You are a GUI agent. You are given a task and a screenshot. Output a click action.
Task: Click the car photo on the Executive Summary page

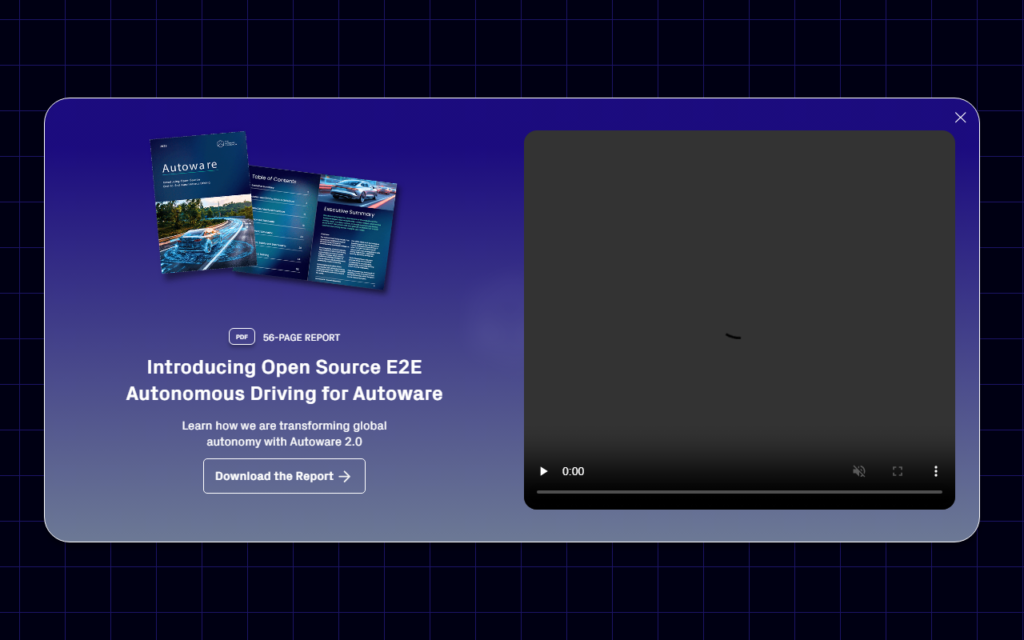(362, 193)
